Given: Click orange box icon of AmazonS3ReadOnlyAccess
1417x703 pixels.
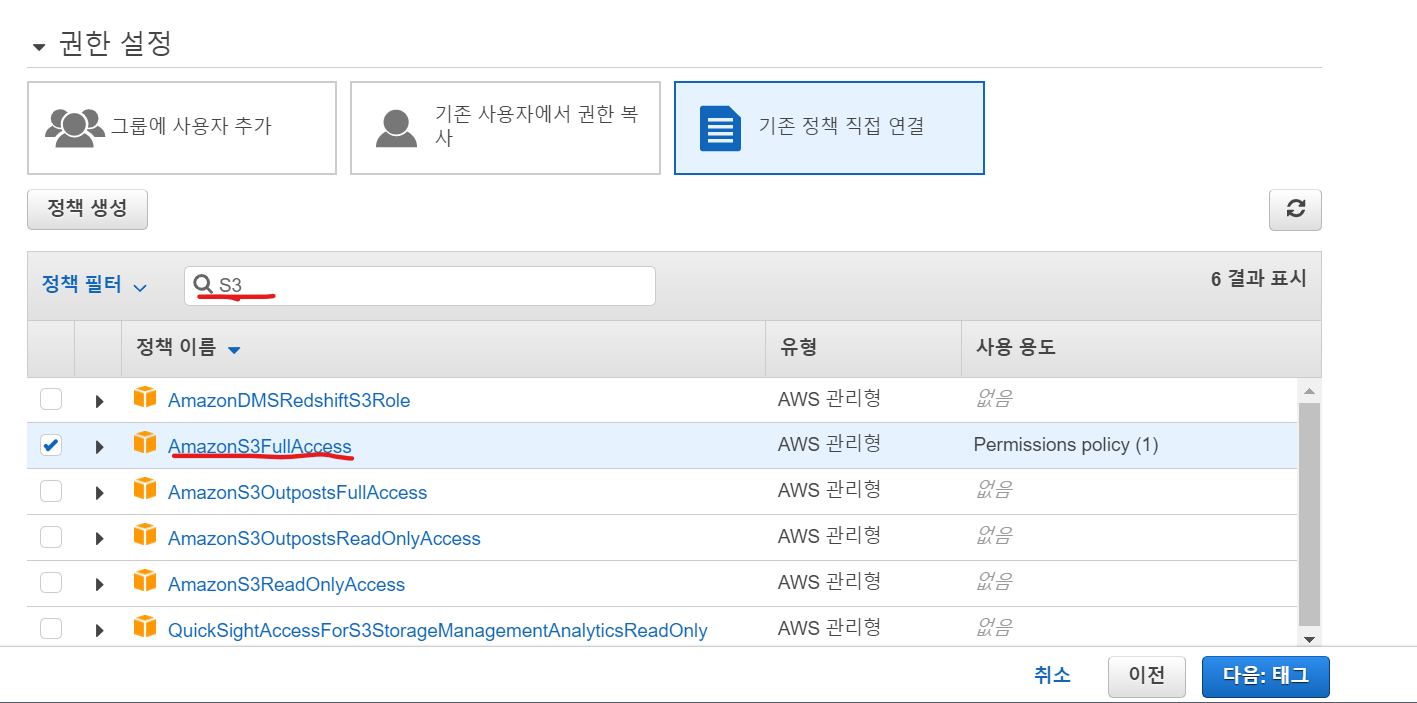Looking at the screenshot, I should coord(145,582).
